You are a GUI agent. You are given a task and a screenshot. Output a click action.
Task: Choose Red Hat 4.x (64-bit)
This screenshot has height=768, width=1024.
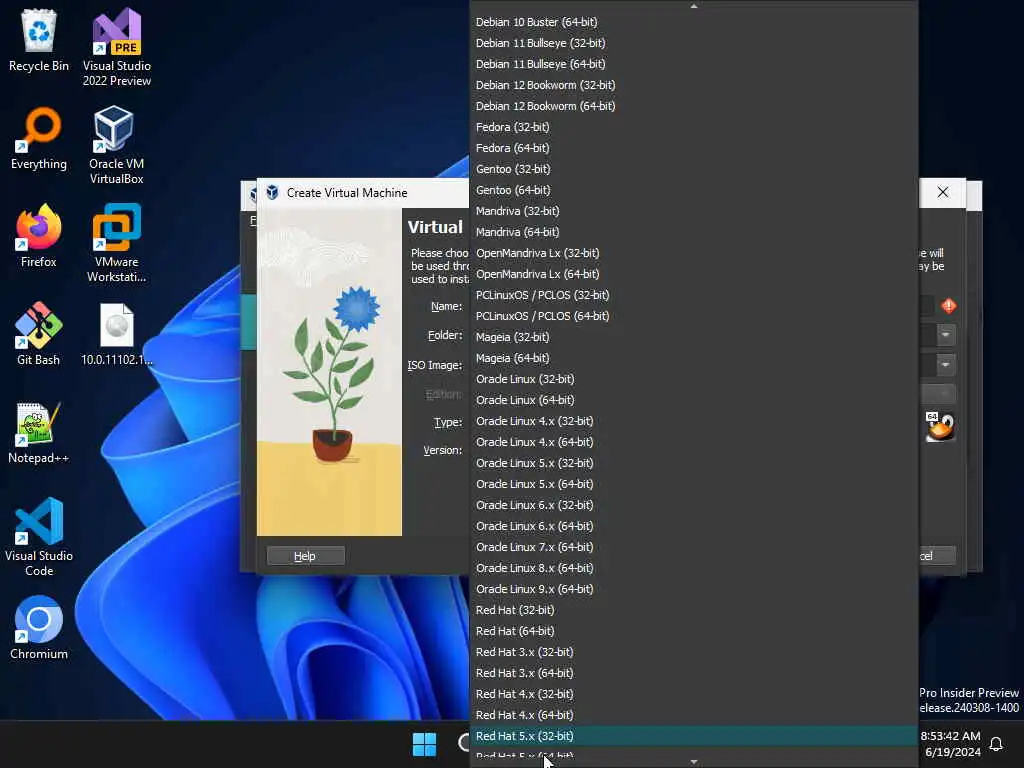point(694,715)
